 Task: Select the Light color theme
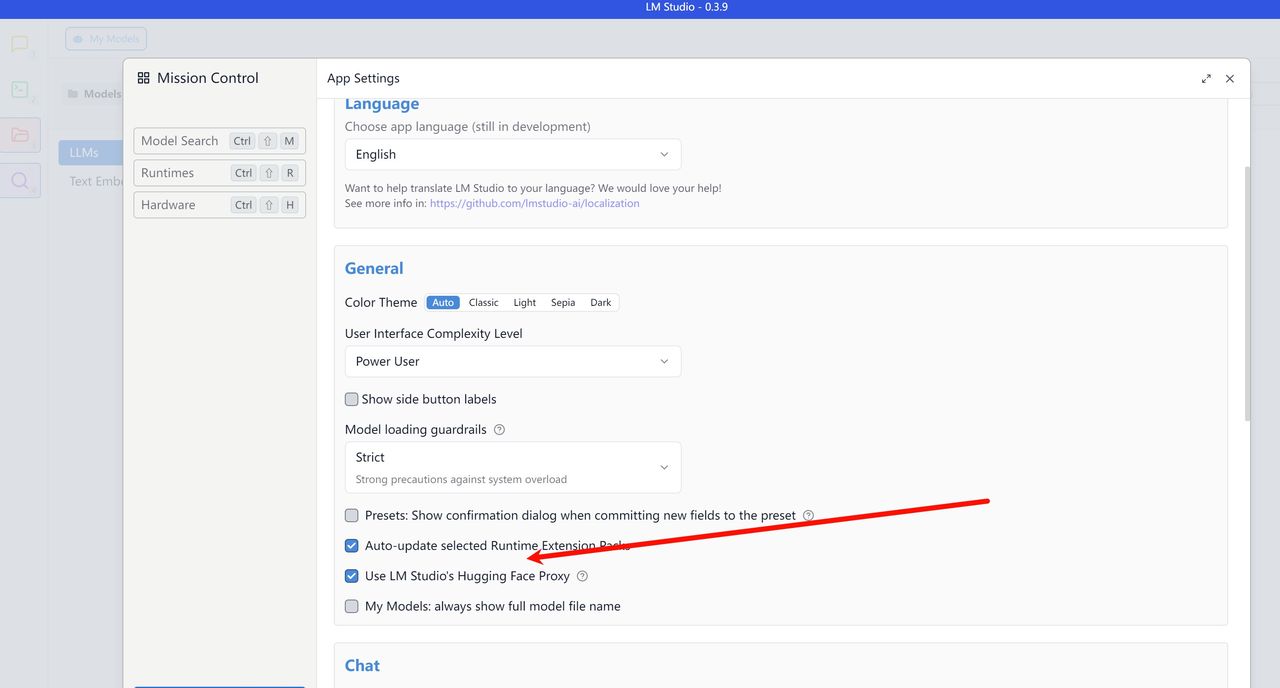coord(524,303)
